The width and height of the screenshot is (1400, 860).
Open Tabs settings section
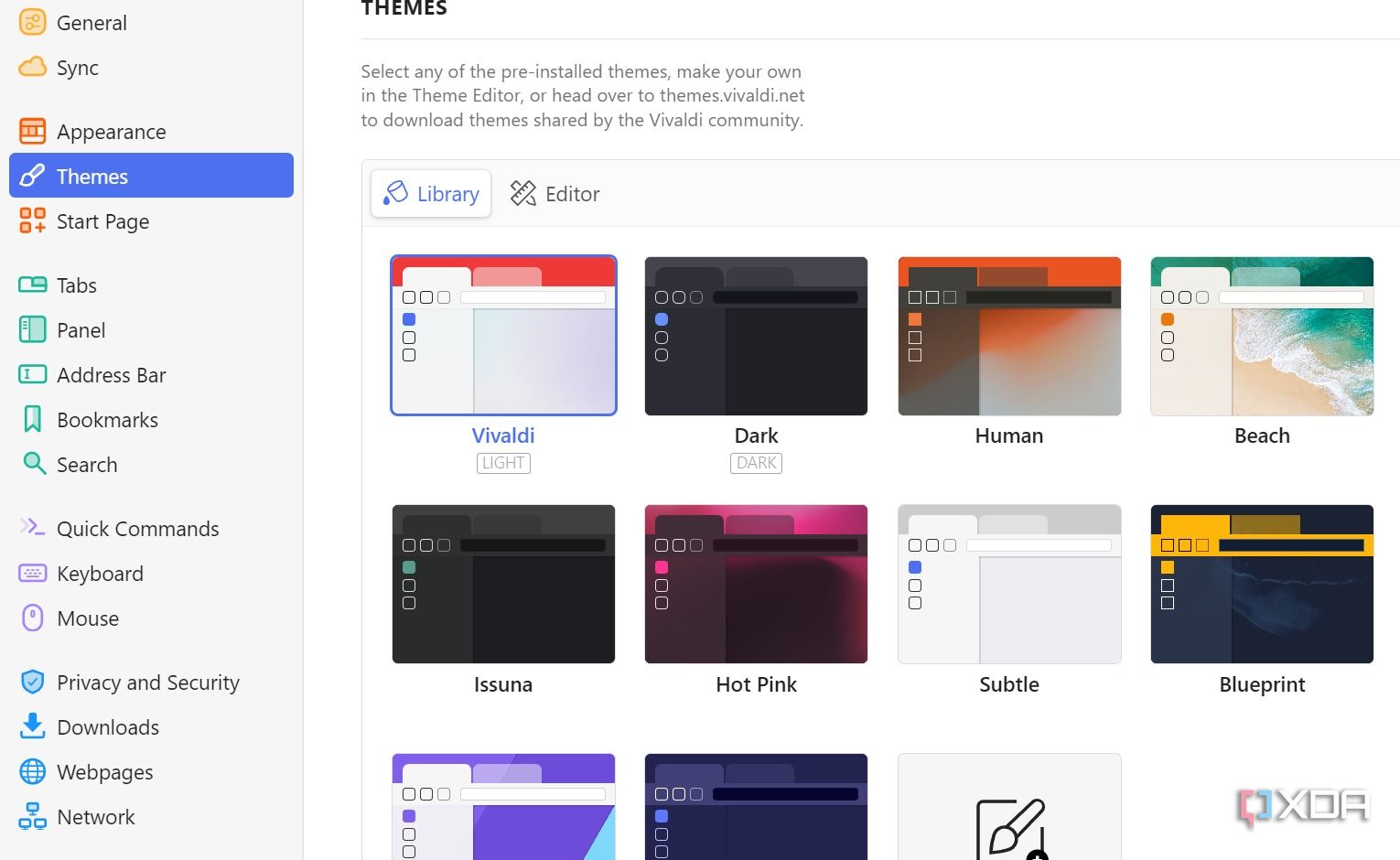coord(151,285)
